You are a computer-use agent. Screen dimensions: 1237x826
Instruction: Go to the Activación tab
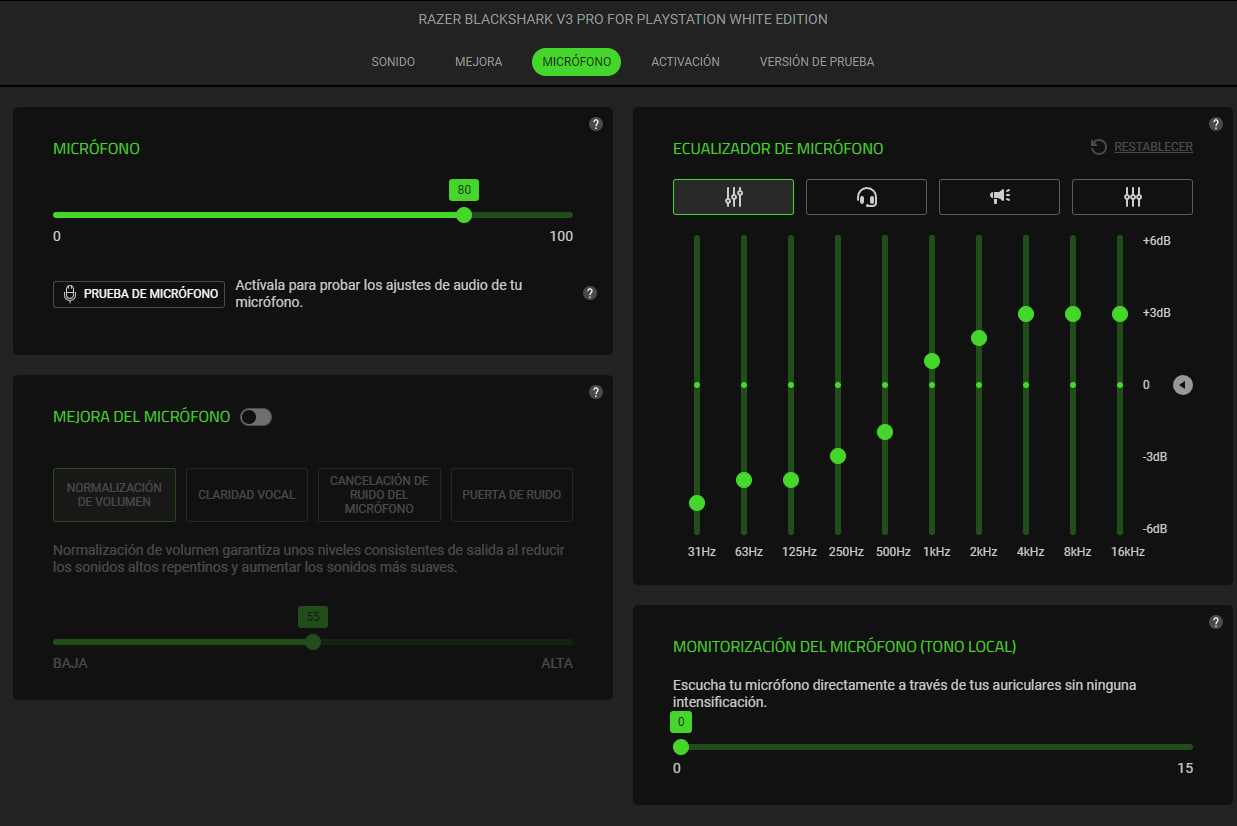pyautogui.click(x=686, y=62)
